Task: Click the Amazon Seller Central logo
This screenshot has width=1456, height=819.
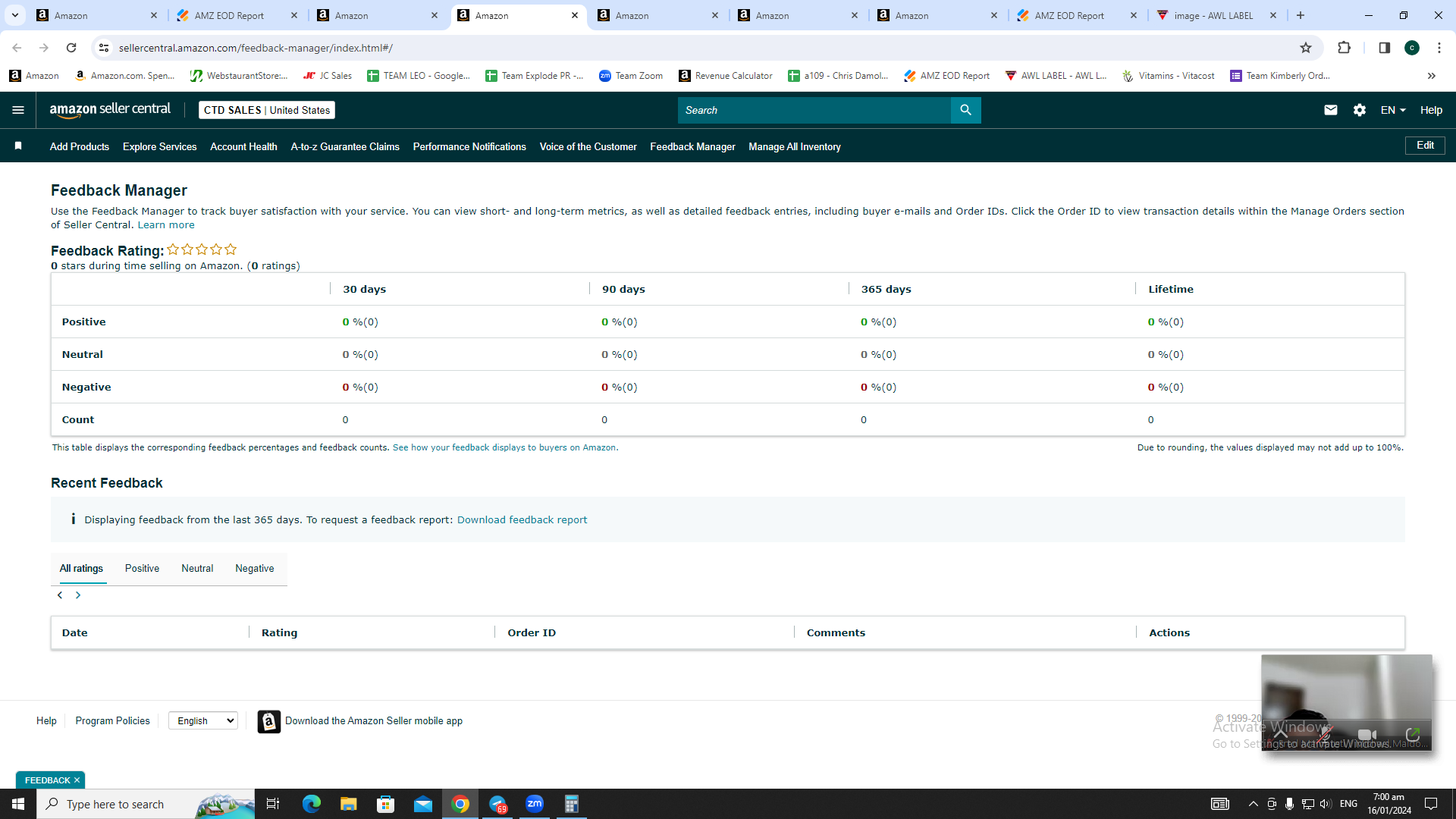Action: click(x=110, y=110)
